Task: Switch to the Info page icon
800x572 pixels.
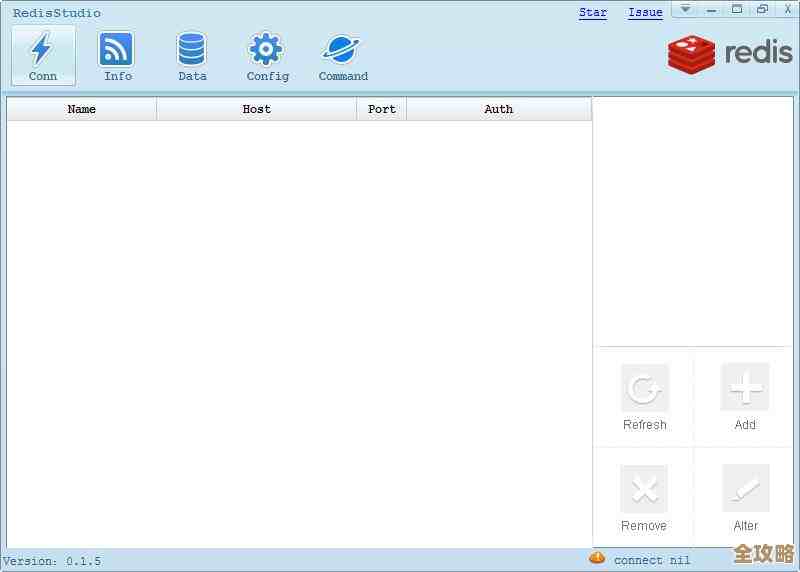Action: tap(117, 55)
